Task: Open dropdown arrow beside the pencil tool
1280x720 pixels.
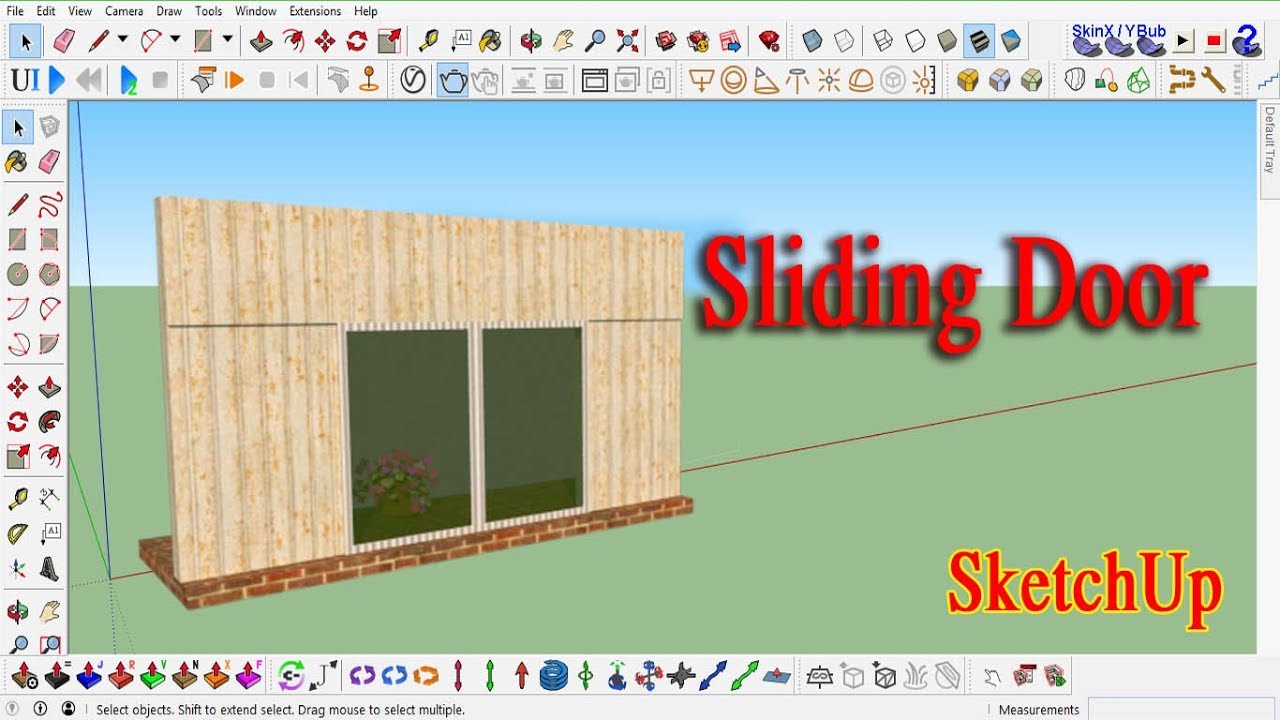Action: click(x=122, y=40)
